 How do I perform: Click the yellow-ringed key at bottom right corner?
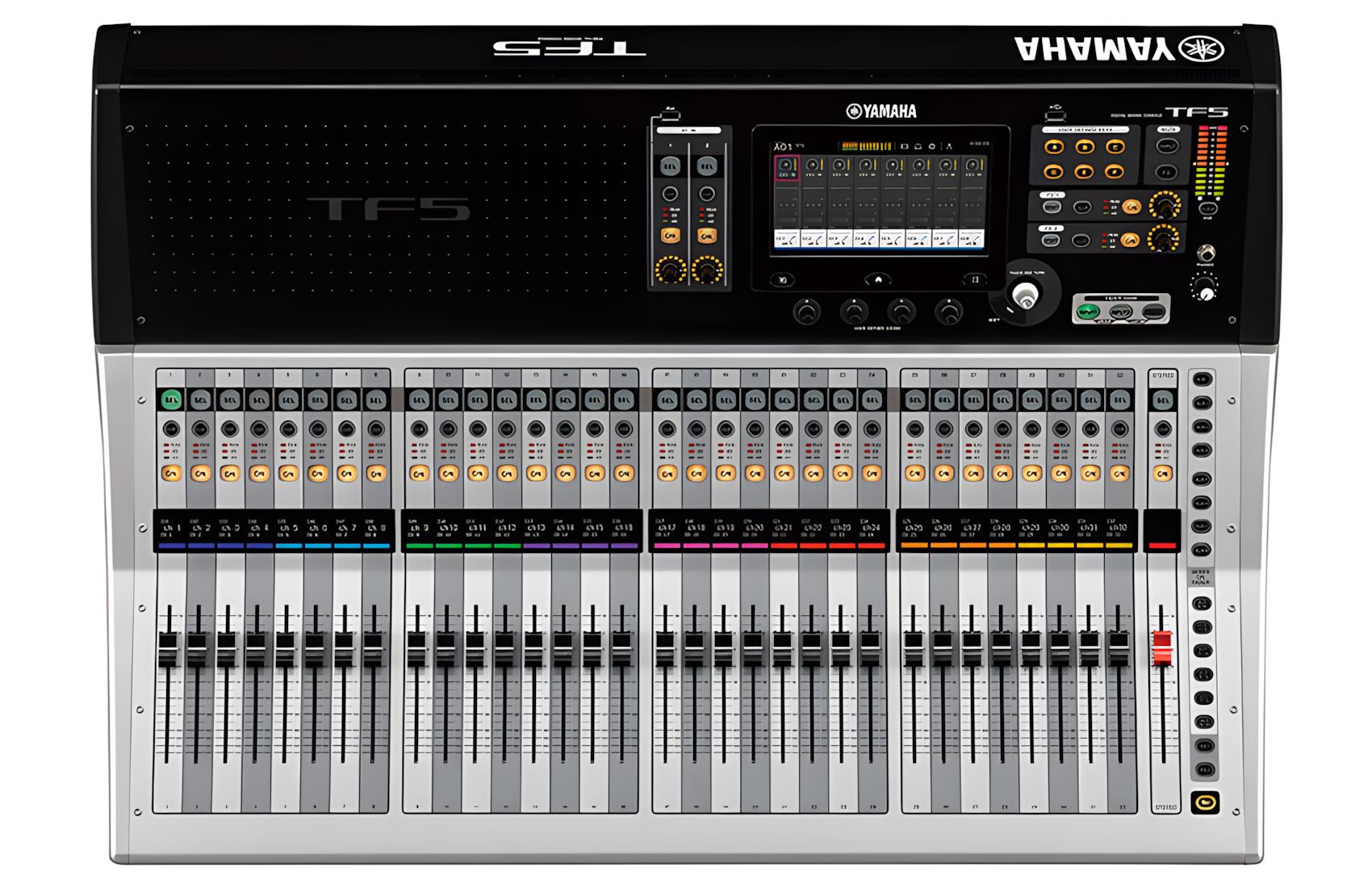click(x=1206, y=802)
